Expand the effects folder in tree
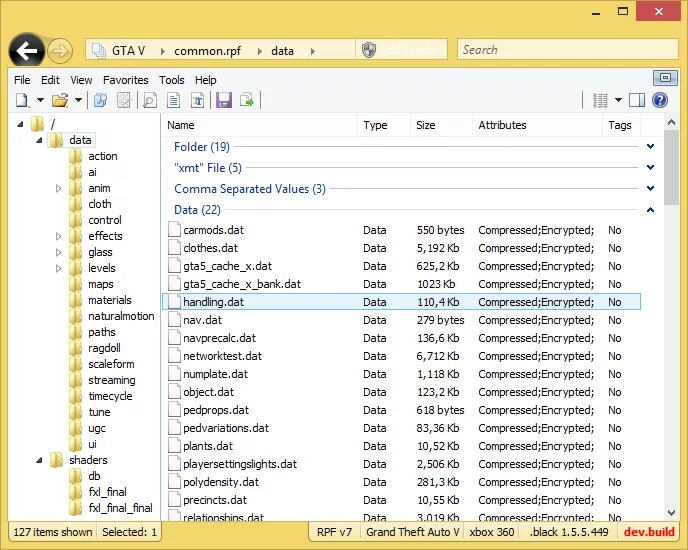 click(58, 237)
